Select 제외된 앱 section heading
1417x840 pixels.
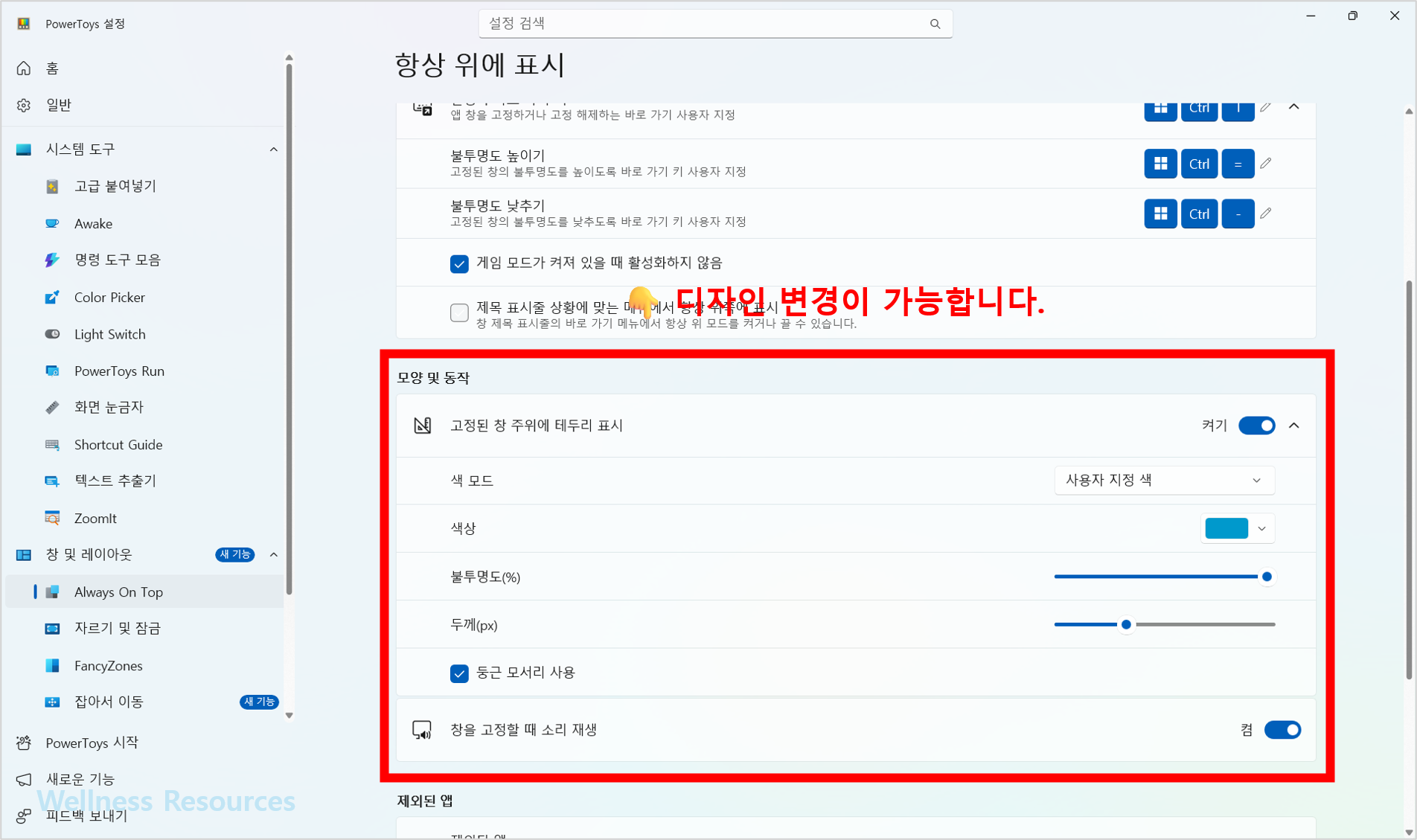(x=425, y=801)
